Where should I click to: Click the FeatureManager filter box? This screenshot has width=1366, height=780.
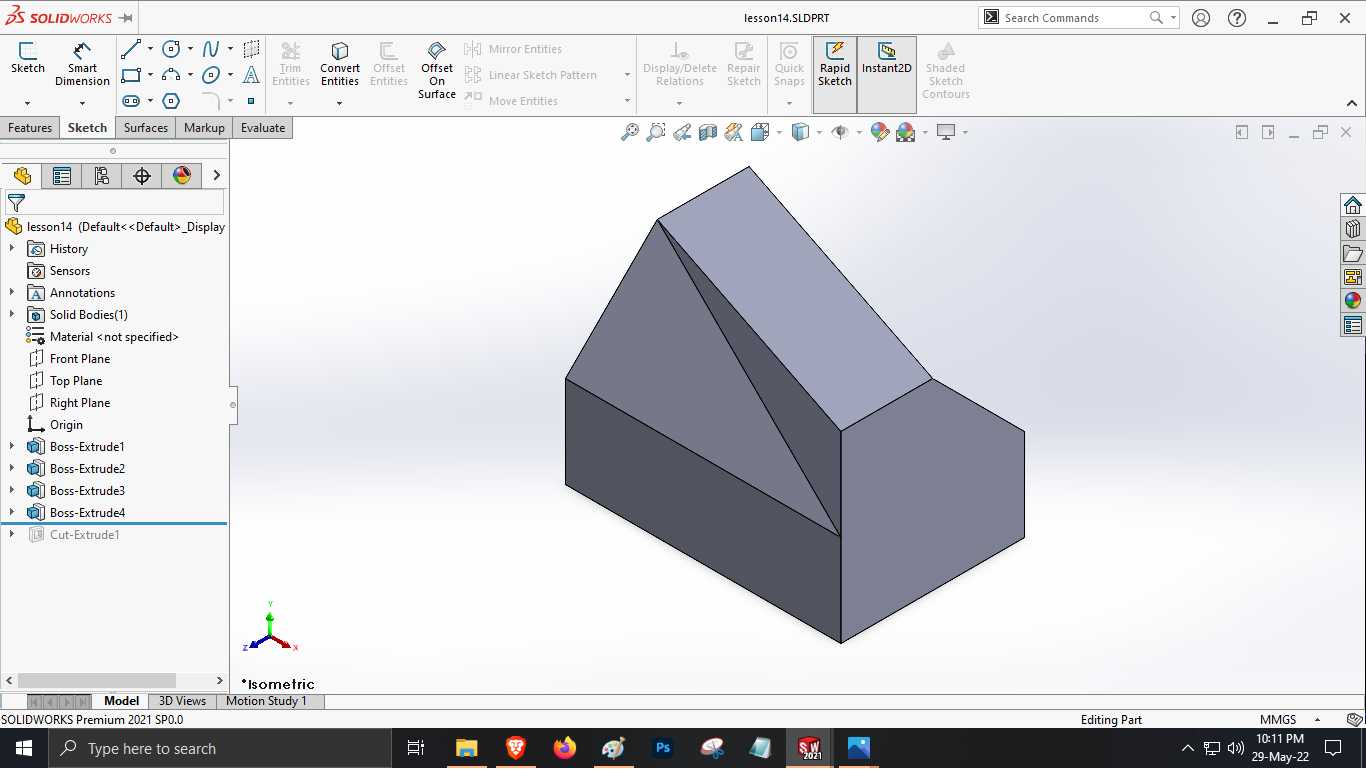[115, 203]
